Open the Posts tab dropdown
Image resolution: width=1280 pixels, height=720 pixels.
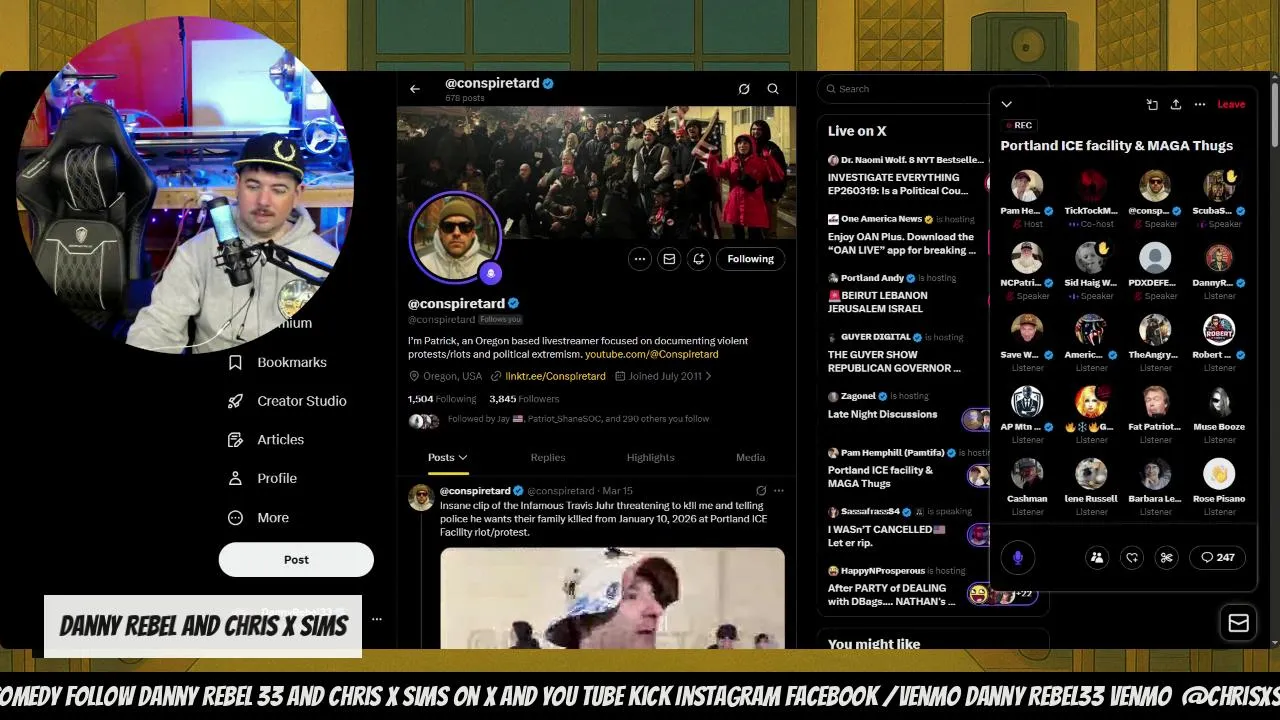448,457
